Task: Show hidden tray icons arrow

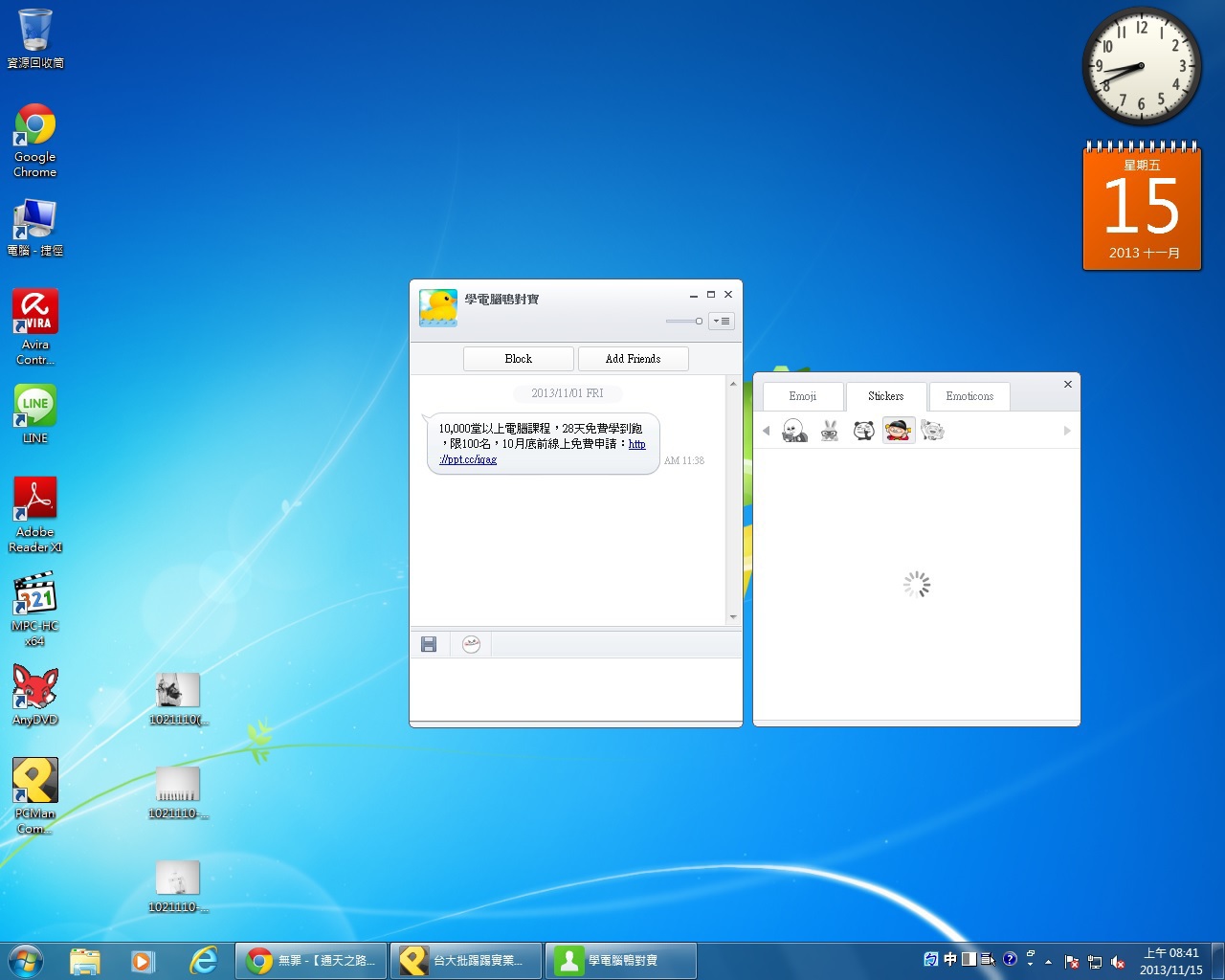Action: pyautogui.click(x=1049, y=962)
